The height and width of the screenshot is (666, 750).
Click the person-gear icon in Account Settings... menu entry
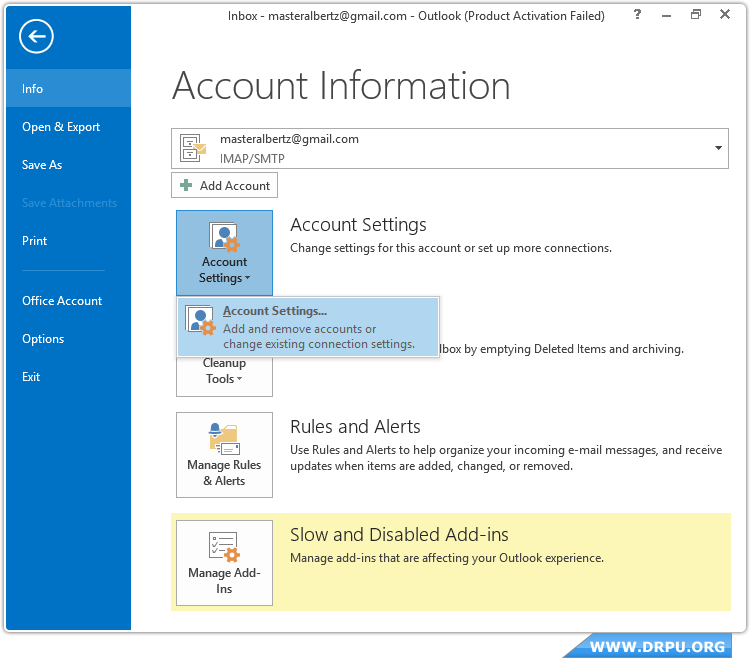[200, 320]
